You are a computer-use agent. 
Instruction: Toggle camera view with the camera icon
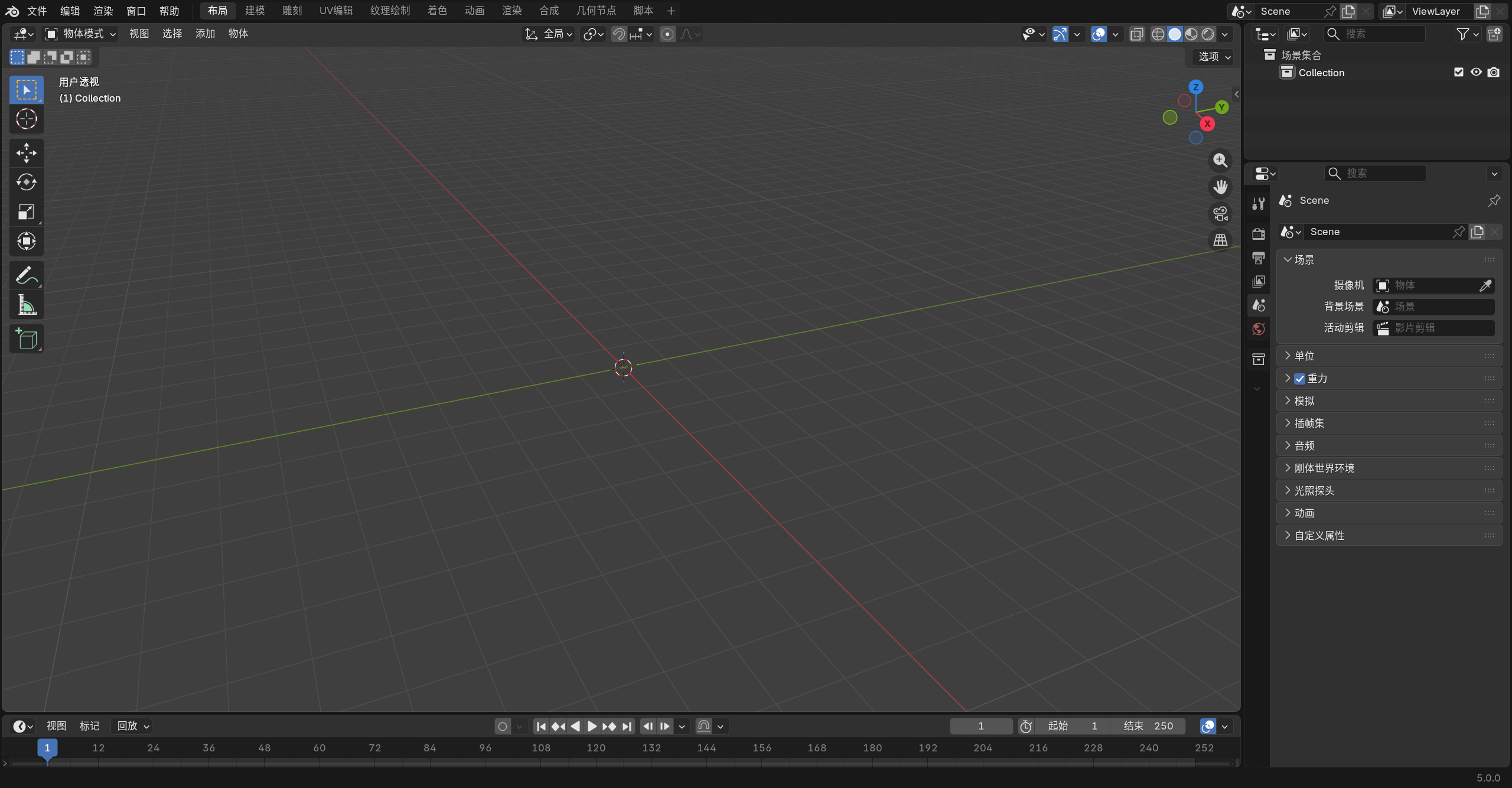click(x=1220, y=213)
